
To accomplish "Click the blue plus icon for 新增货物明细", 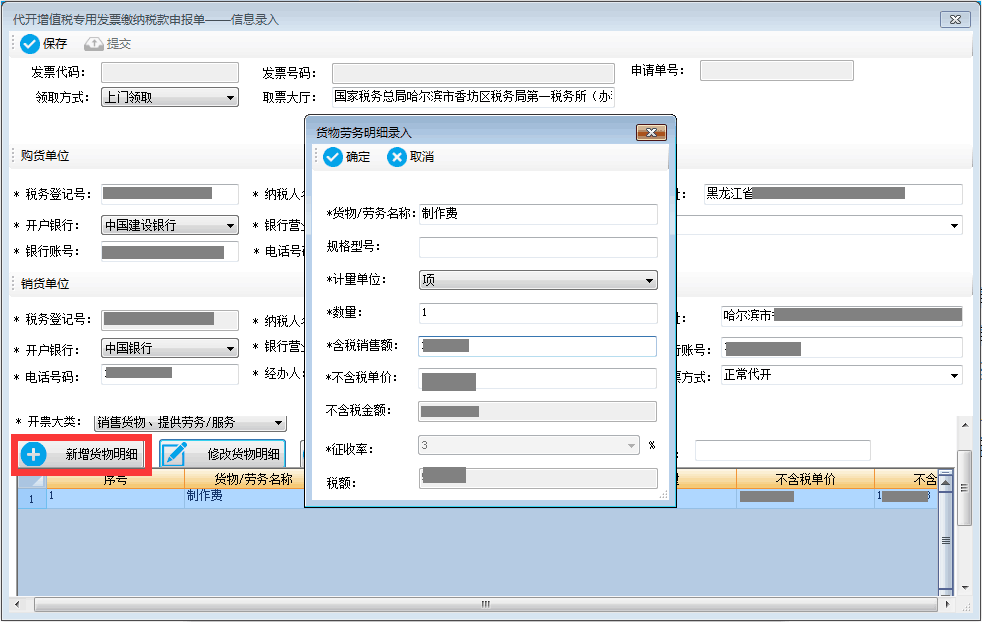I will 34,454.
